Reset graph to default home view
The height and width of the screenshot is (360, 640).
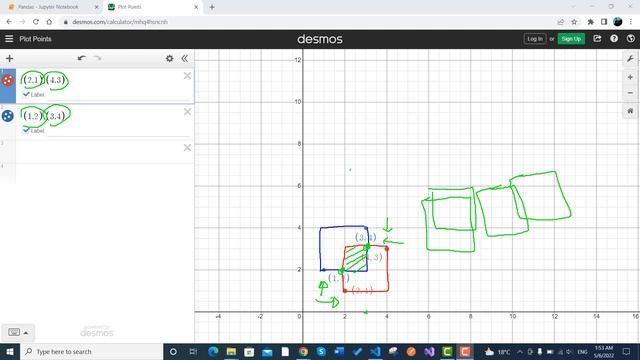[630, 111]
